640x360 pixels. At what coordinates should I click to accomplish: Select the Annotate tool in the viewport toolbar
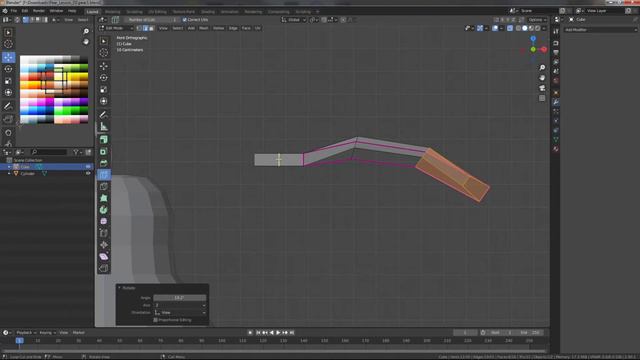(104, 115)
